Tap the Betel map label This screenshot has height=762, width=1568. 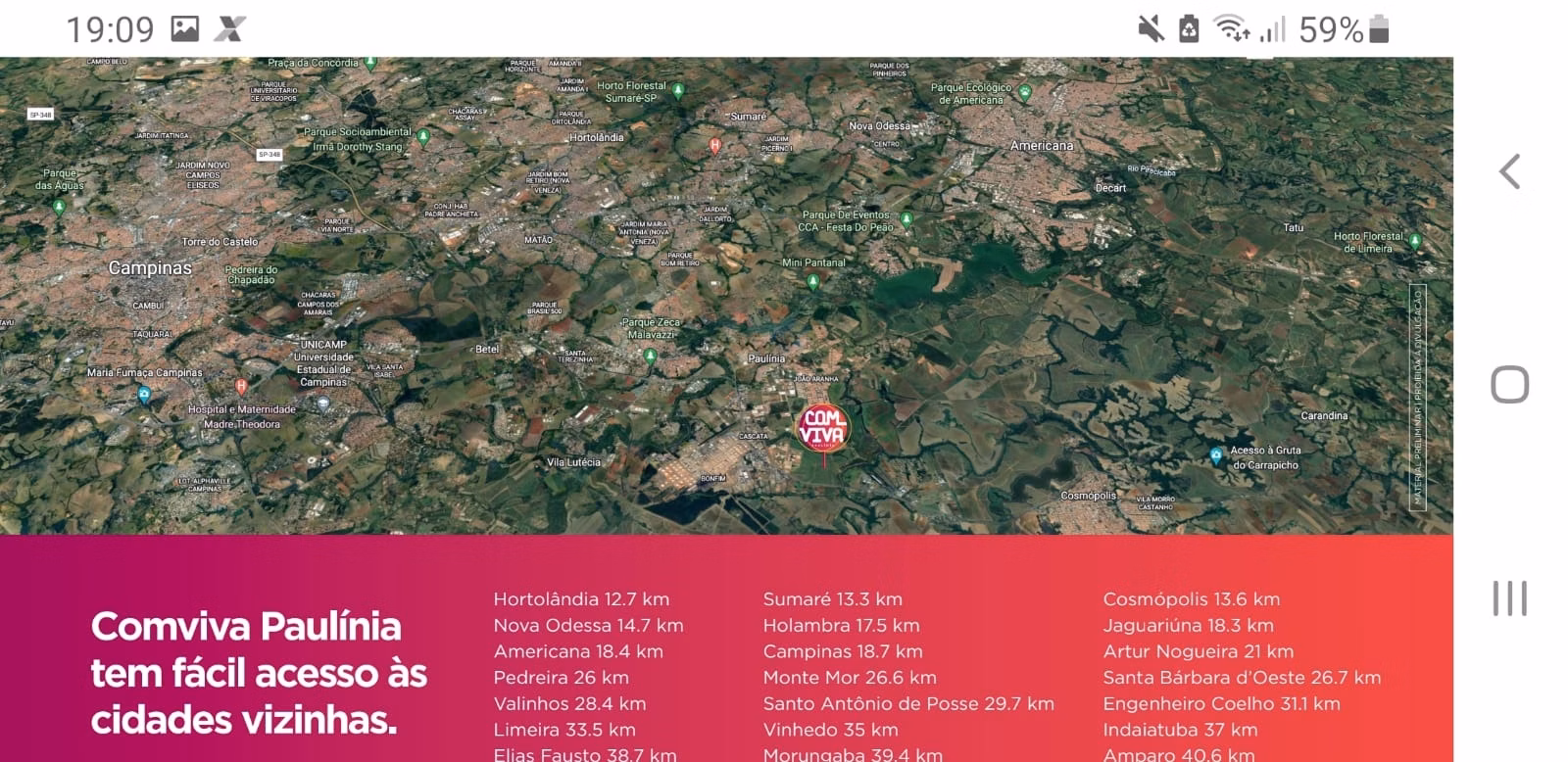(486, 349)
